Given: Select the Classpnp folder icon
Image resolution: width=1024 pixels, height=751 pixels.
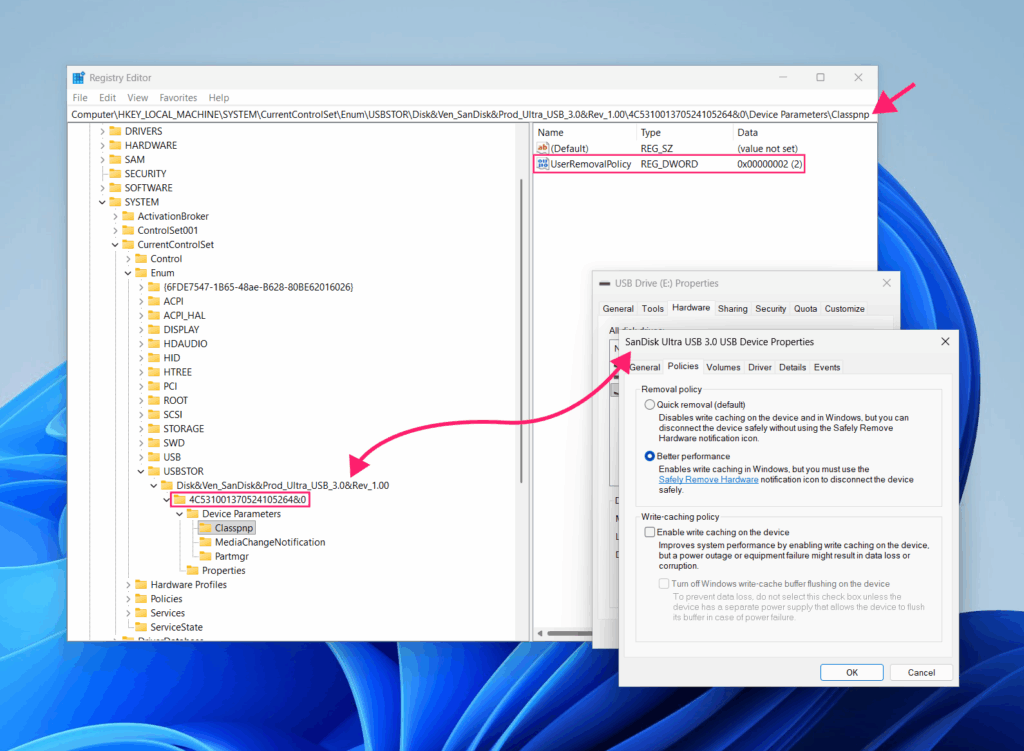Looking at the screenshot, I should (x=205, y=528).
